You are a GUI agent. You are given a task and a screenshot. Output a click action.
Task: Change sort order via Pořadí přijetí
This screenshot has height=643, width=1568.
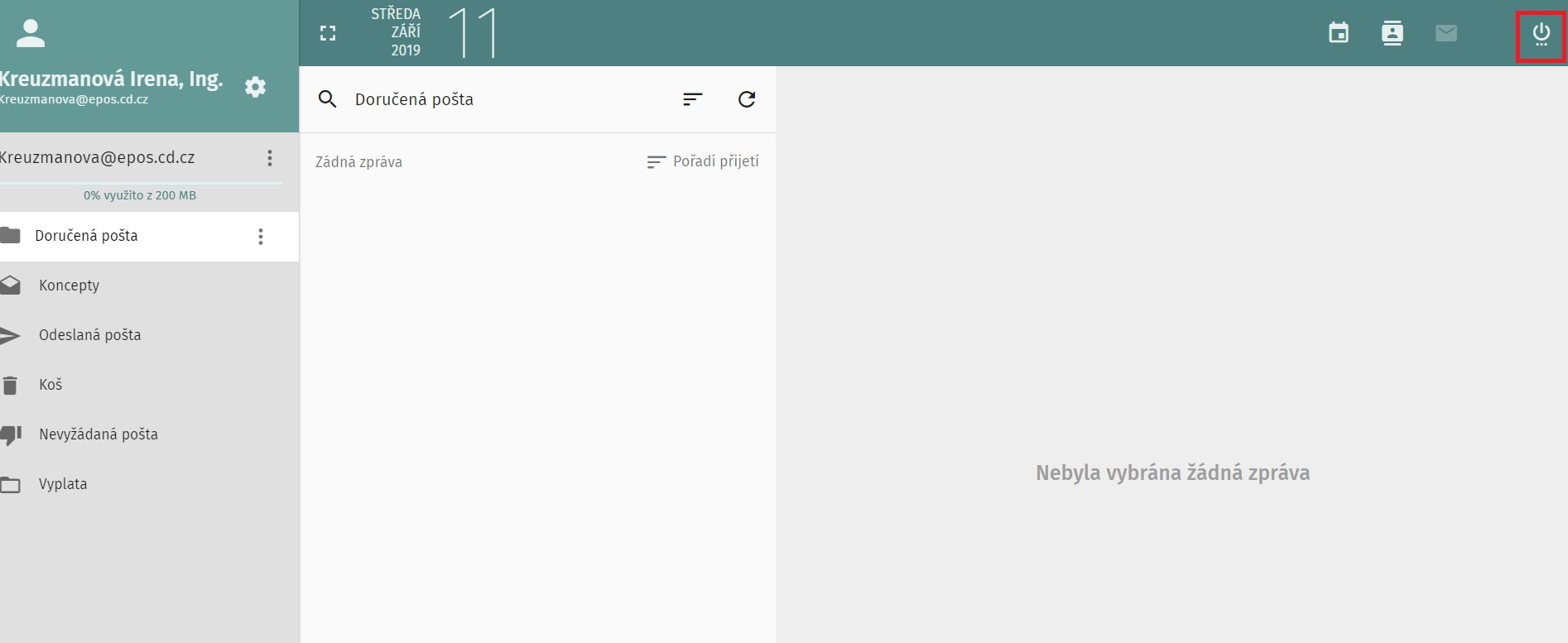(703, 161)
